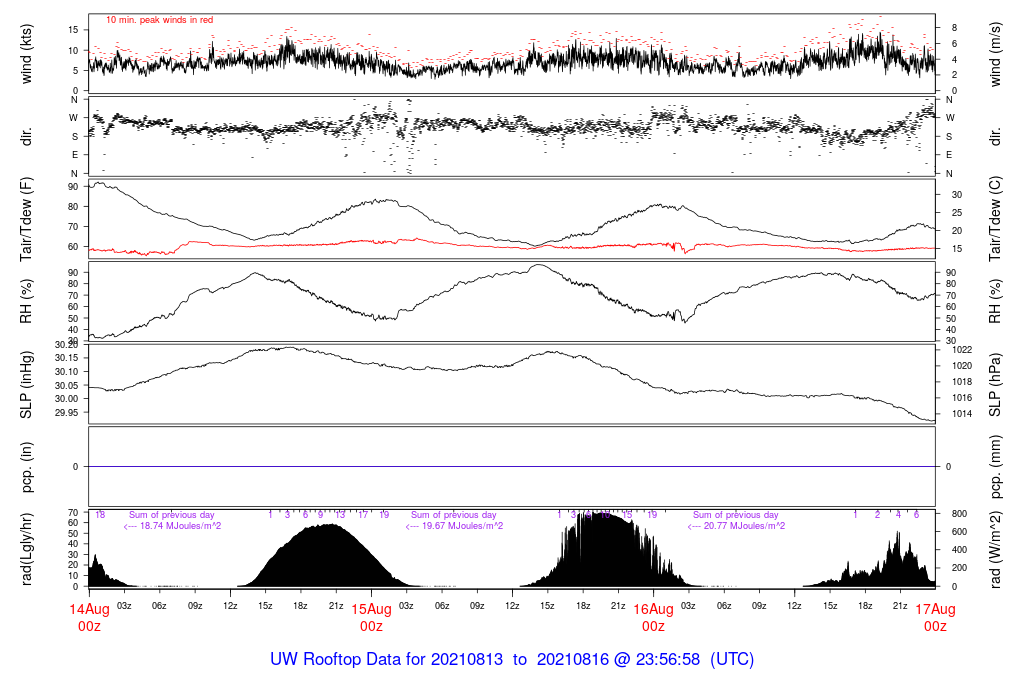Click the '15Aug 00z' date label
1024x700 pixels.
click(x=372, y=618)
